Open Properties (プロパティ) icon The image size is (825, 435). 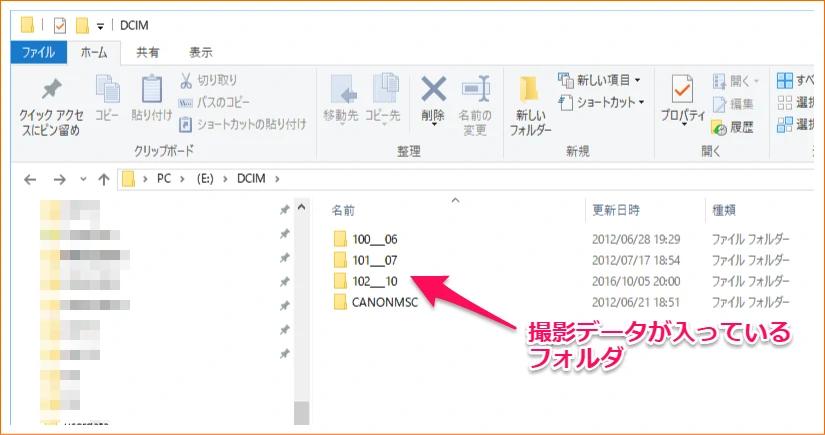point(682,89)
